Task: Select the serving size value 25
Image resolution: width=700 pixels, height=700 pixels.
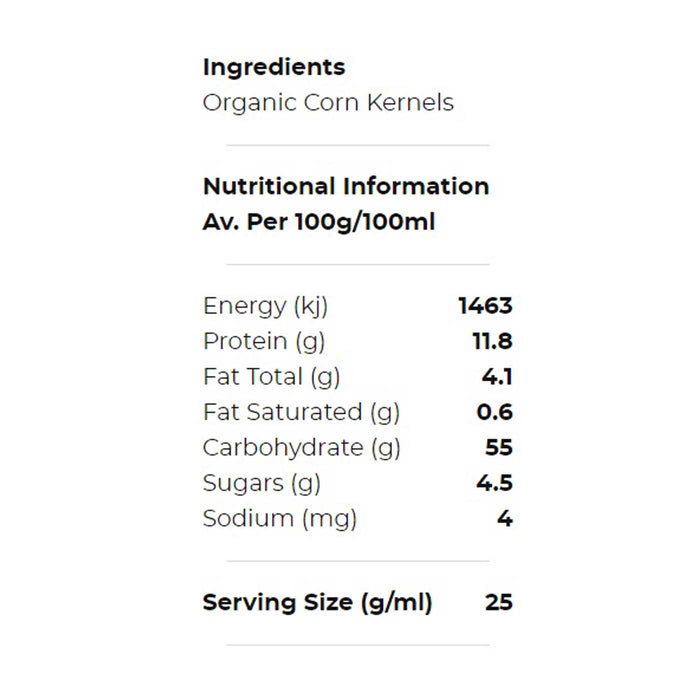Action: 499,603
